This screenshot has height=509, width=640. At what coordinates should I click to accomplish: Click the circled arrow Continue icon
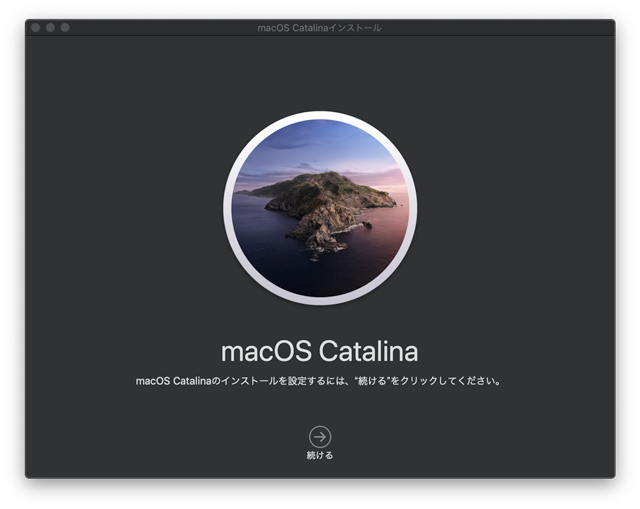[320, 437]
